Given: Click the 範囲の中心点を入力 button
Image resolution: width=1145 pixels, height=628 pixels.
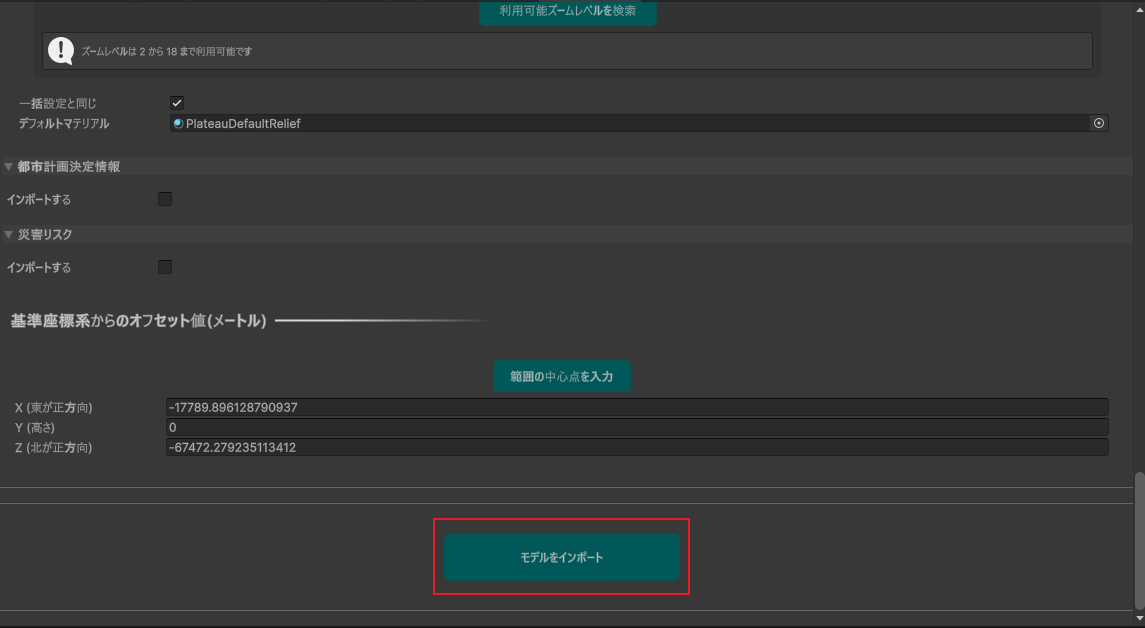Looking at the screenshot, I should (561, 376).
